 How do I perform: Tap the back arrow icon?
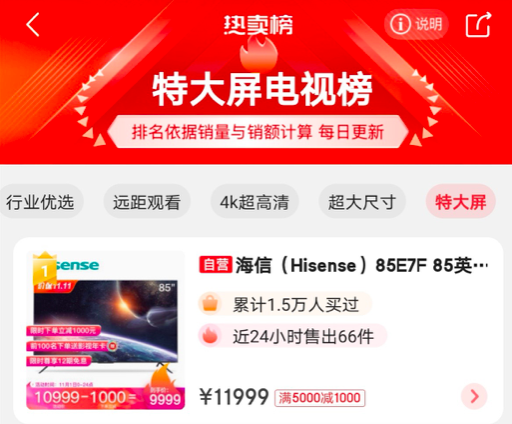coord(33,25)
